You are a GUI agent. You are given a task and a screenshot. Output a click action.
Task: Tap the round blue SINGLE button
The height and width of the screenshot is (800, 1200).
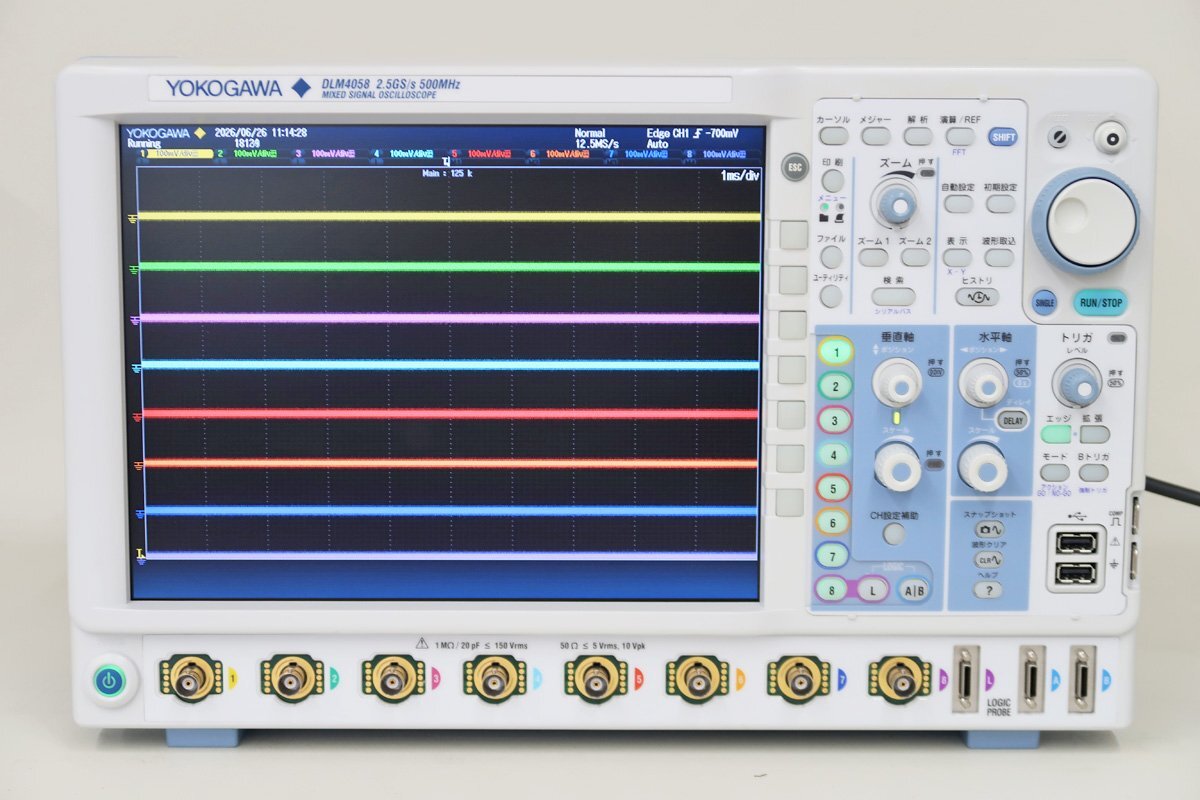(x=1044, y=303)
